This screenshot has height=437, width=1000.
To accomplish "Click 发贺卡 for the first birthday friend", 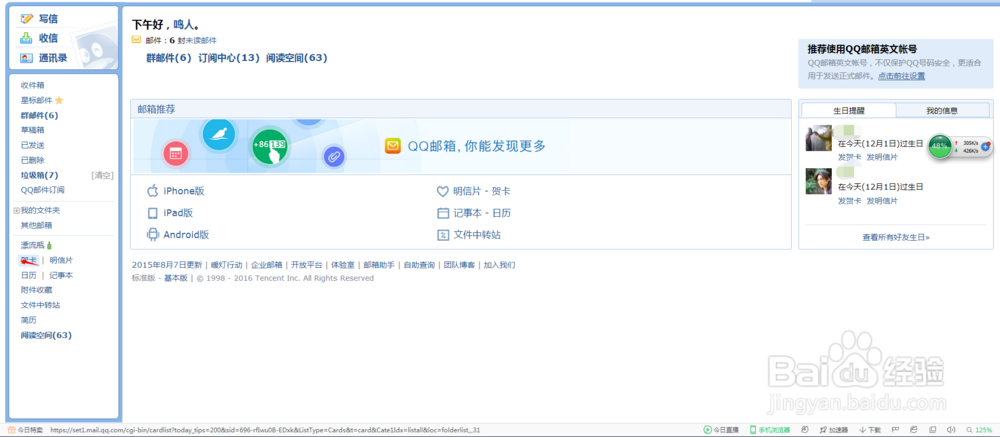I will (x=849, y=157).
